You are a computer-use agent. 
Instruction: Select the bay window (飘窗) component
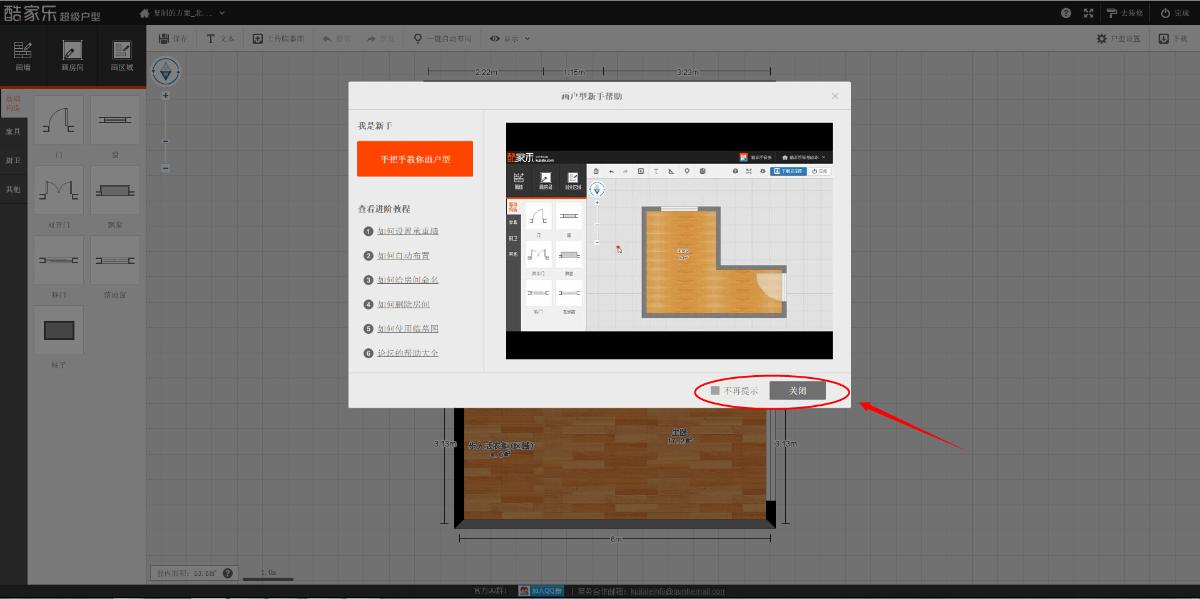point(115,190)
